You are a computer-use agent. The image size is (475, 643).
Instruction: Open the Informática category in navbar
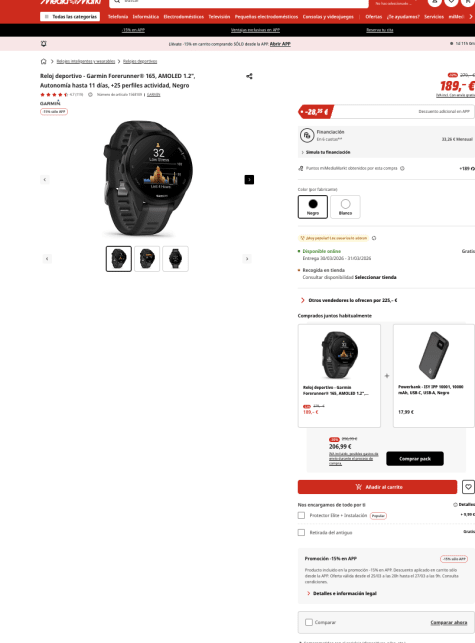146,17
